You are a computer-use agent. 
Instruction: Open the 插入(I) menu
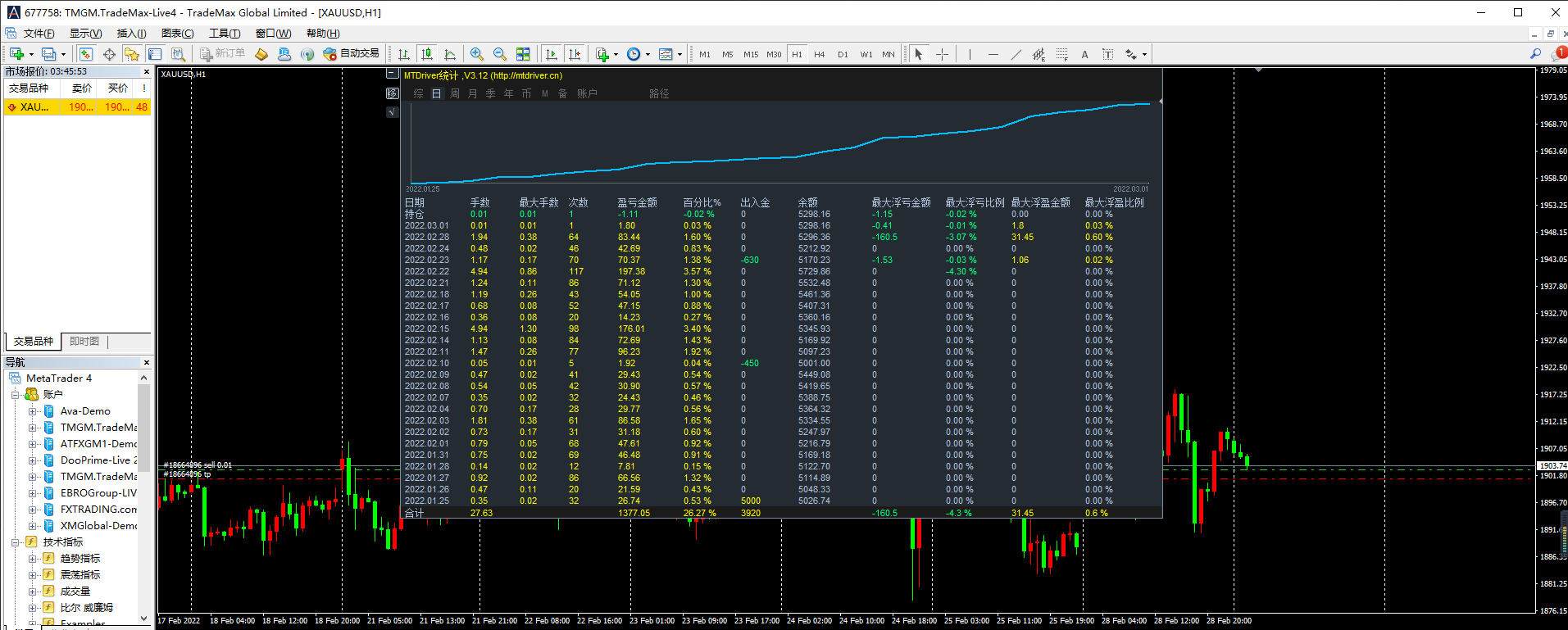point(131,34)
